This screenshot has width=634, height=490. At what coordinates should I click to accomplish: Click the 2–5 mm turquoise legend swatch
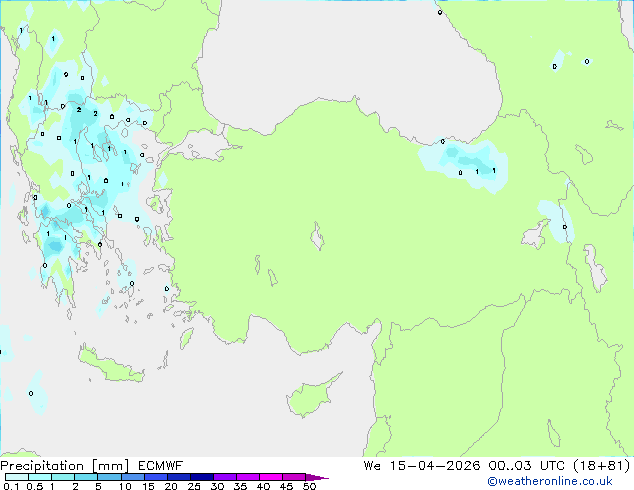tap(86, 477)
